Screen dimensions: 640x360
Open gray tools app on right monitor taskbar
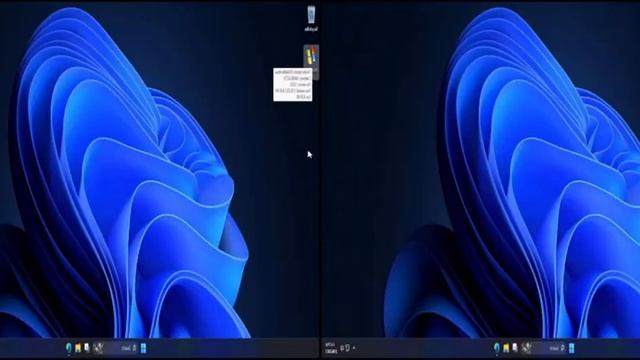pos(526,348)
